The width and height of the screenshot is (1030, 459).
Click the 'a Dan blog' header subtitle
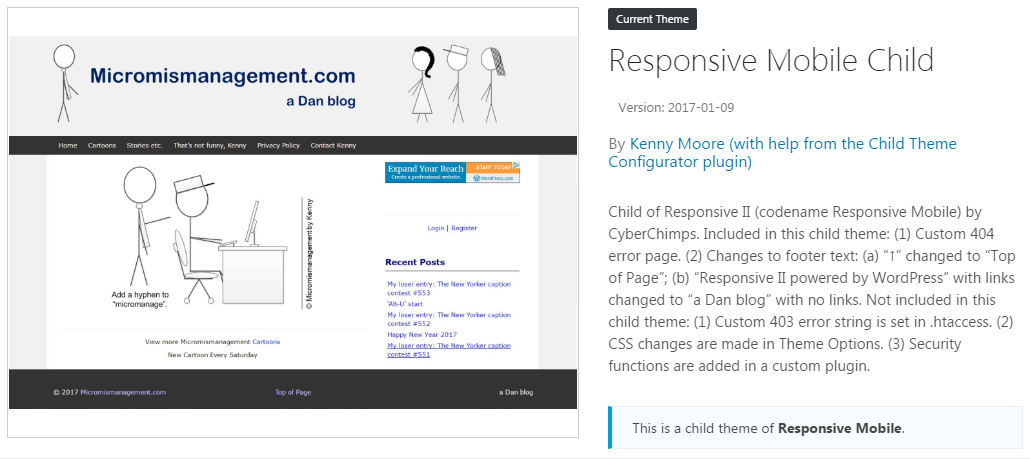[x=321, y=101]
